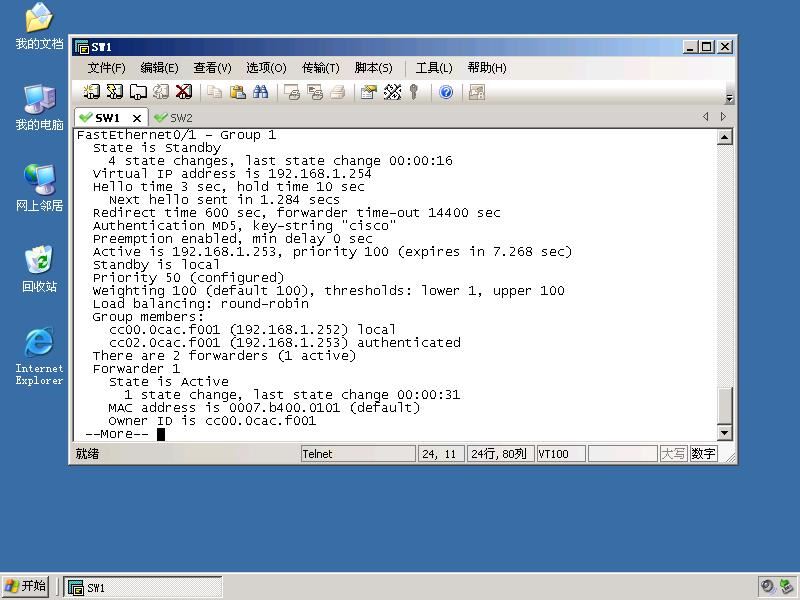Open the 查看(V) menu
This screenshot has width=800, height=600.
[x=212, y=68]
